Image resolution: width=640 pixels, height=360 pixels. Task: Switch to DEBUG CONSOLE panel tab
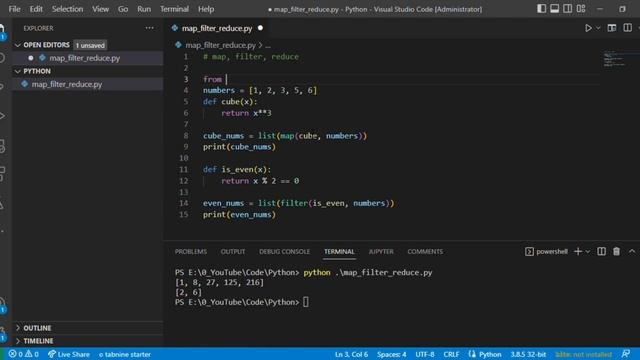pos(284,251)
